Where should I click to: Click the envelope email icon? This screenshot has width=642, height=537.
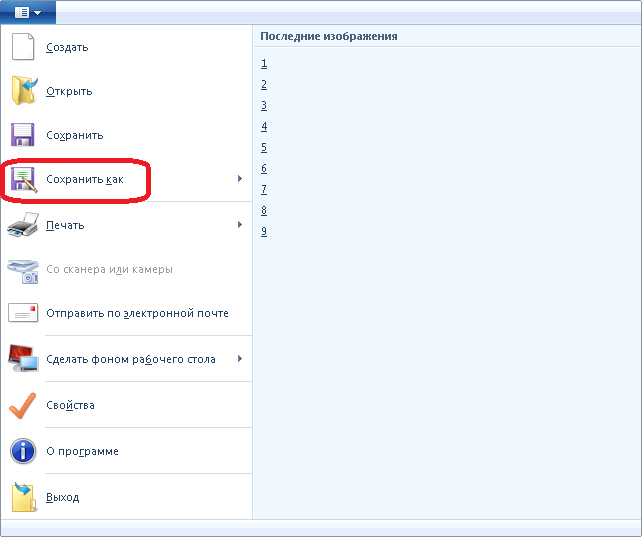23,313
